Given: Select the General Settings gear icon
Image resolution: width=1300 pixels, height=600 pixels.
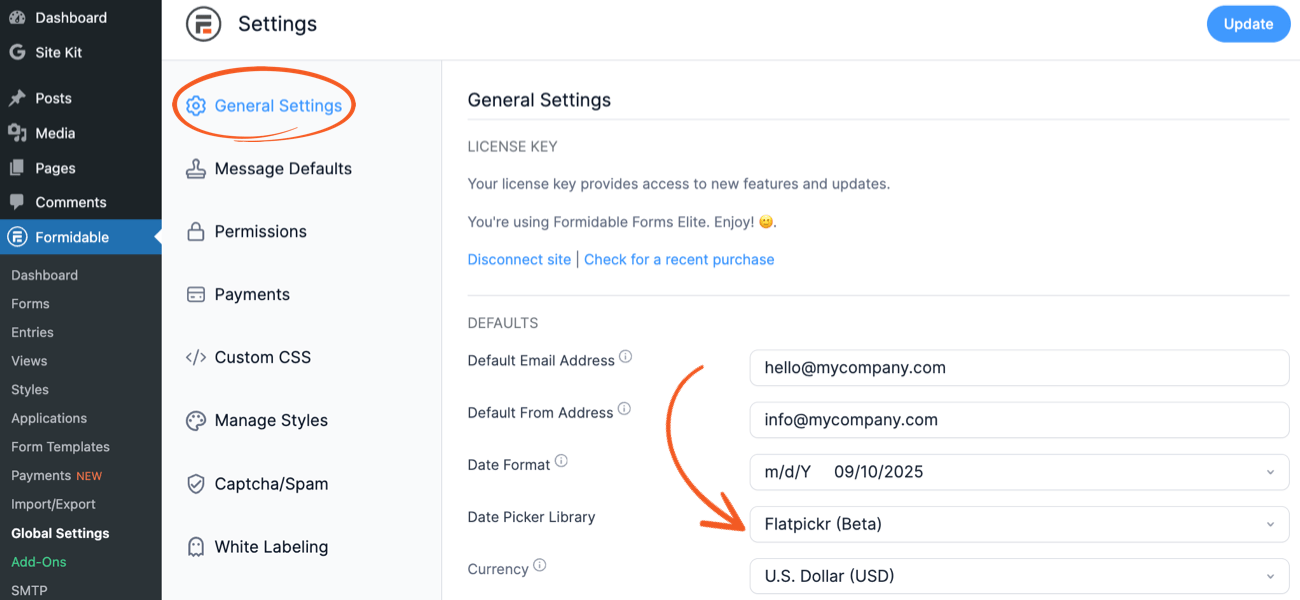Looking at the screenshot, I should 196,104.
